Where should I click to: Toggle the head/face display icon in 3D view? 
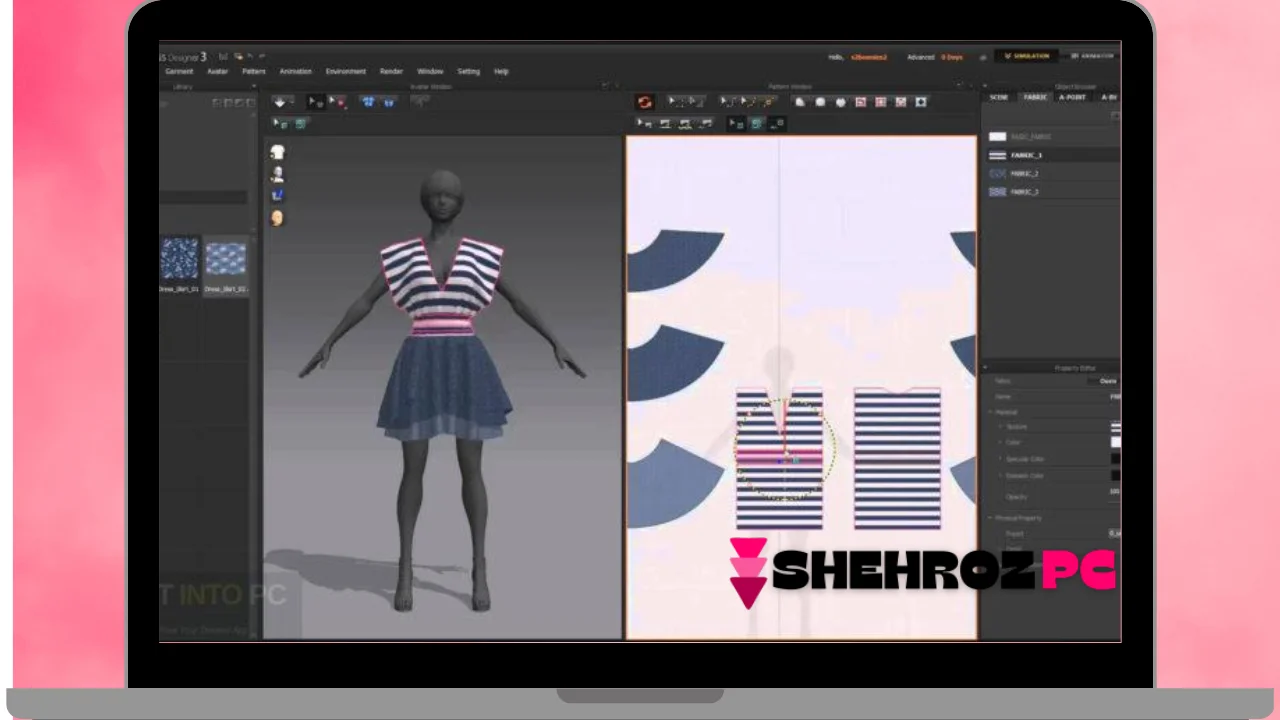click(x=277, y=217)
